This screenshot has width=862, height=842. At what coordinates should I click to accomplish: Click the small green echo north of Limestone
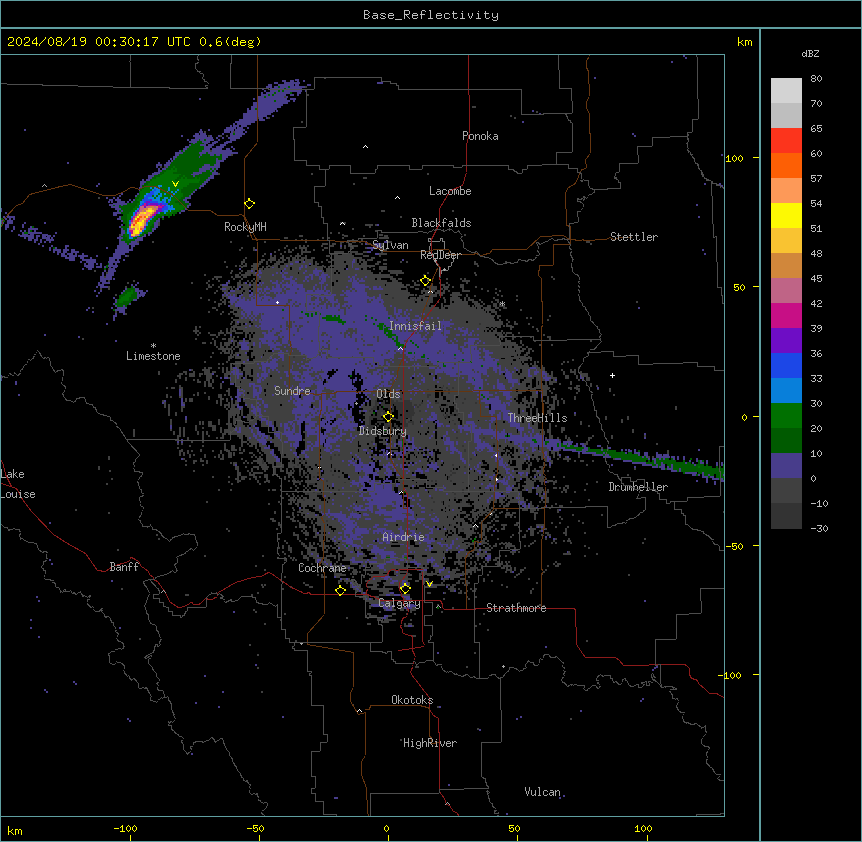coord(127,297)
